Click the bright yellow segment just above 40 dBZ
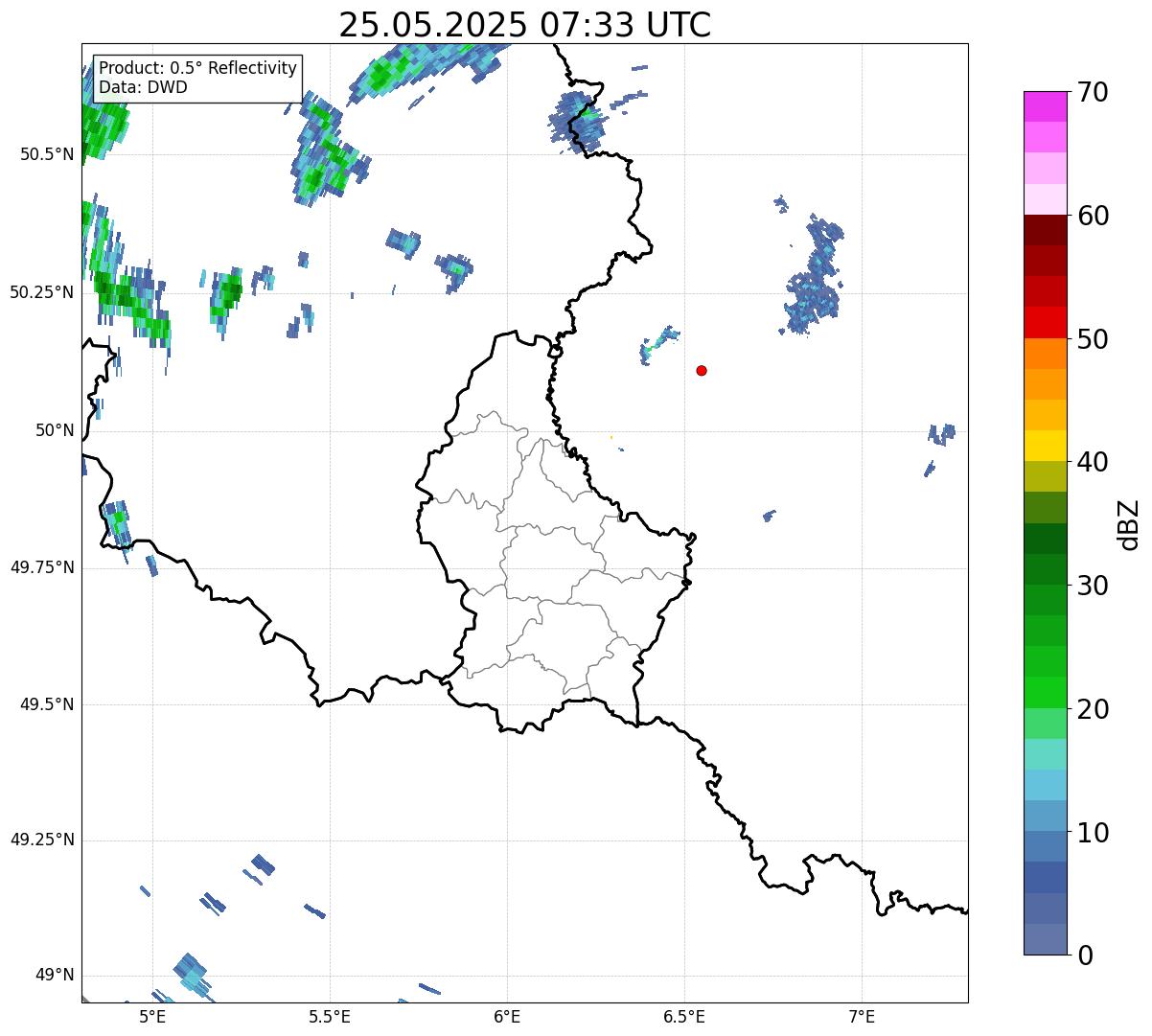Viewport: 1152px width, 1036px height. click(1045, 446)
